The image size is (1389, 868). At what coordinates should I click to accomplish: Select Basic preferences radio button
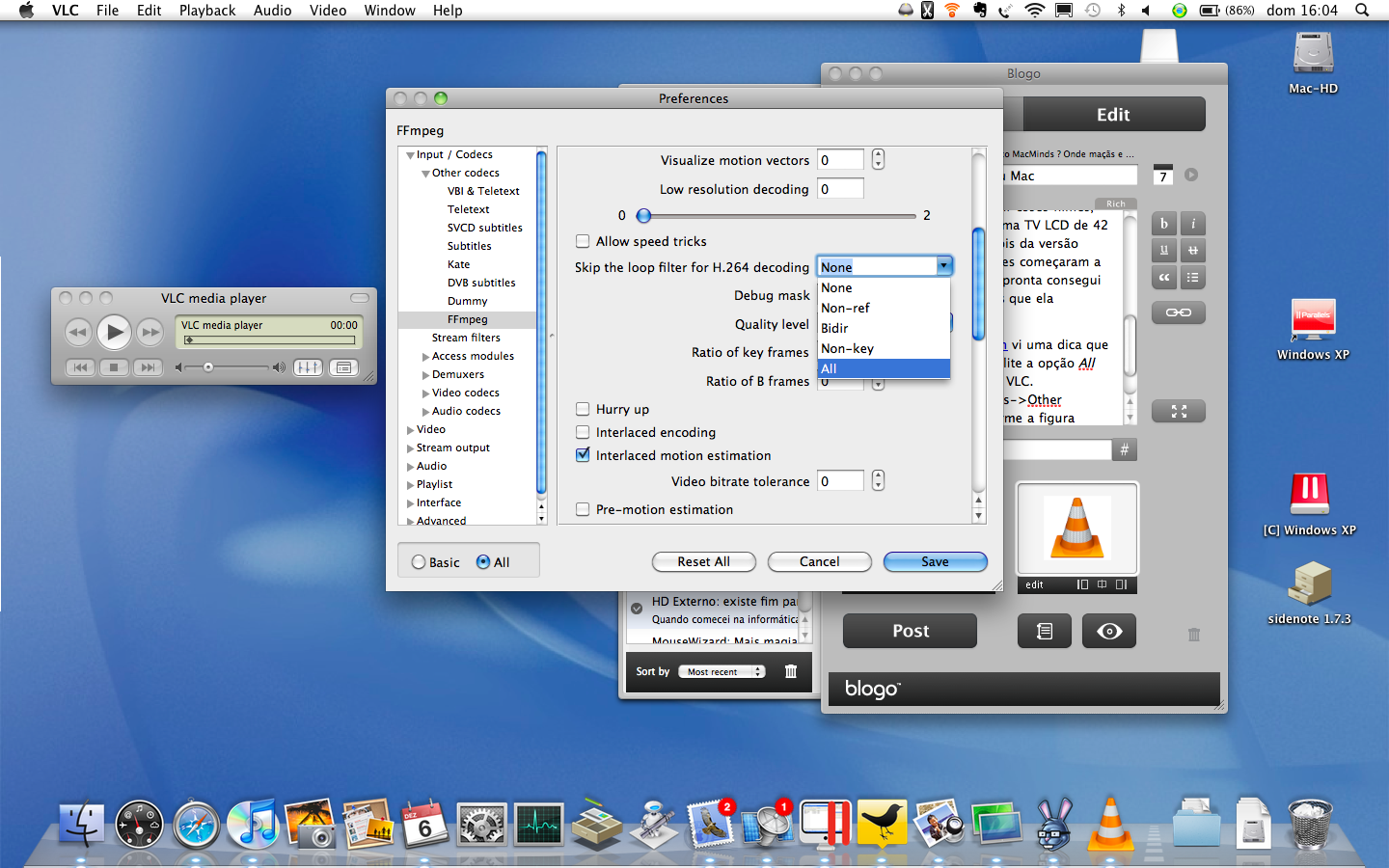419,562
